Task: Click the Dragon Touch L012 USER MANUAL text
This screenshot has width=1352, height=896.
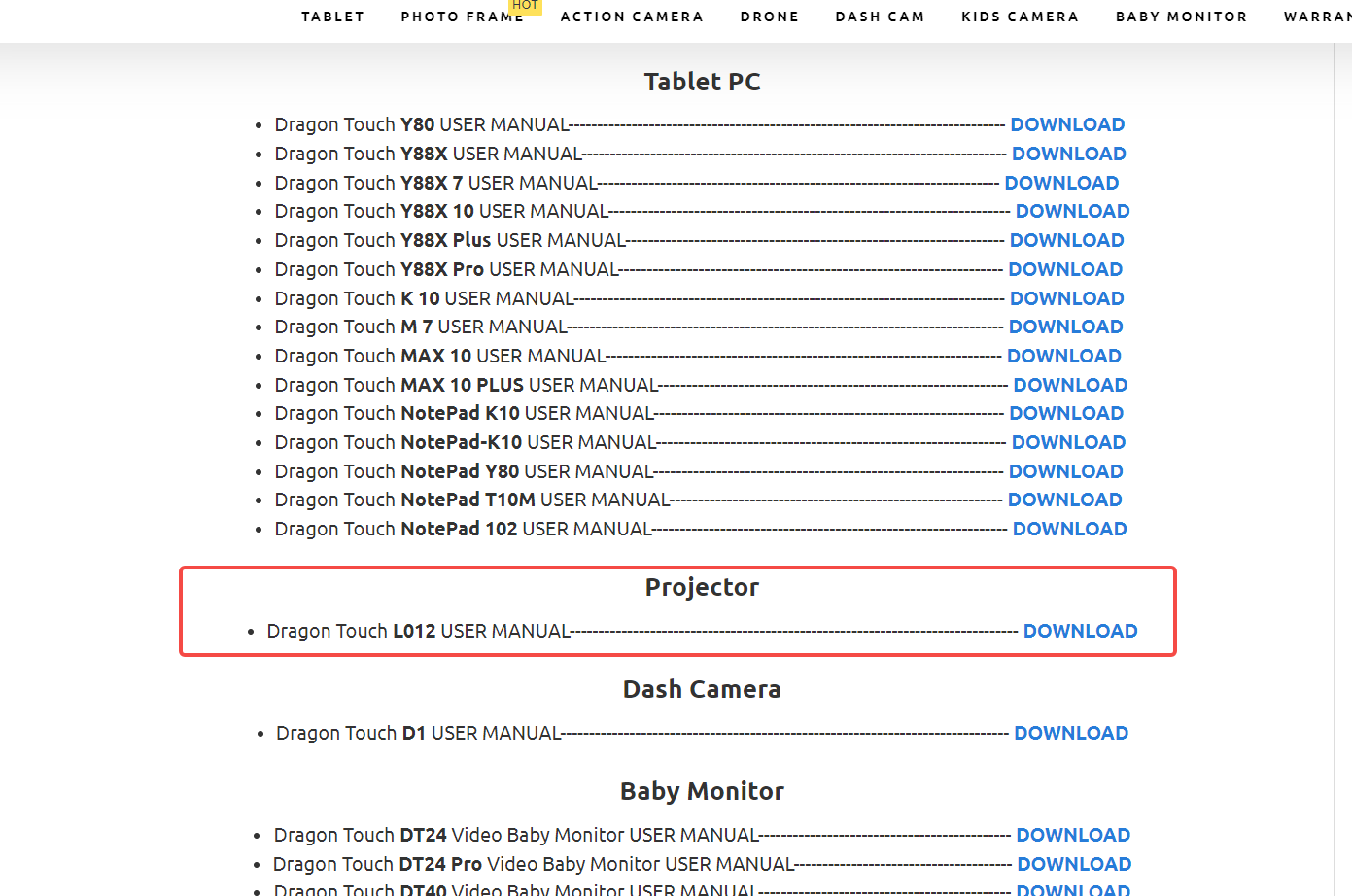Action: pyautogui.click(x=419, y=631)
